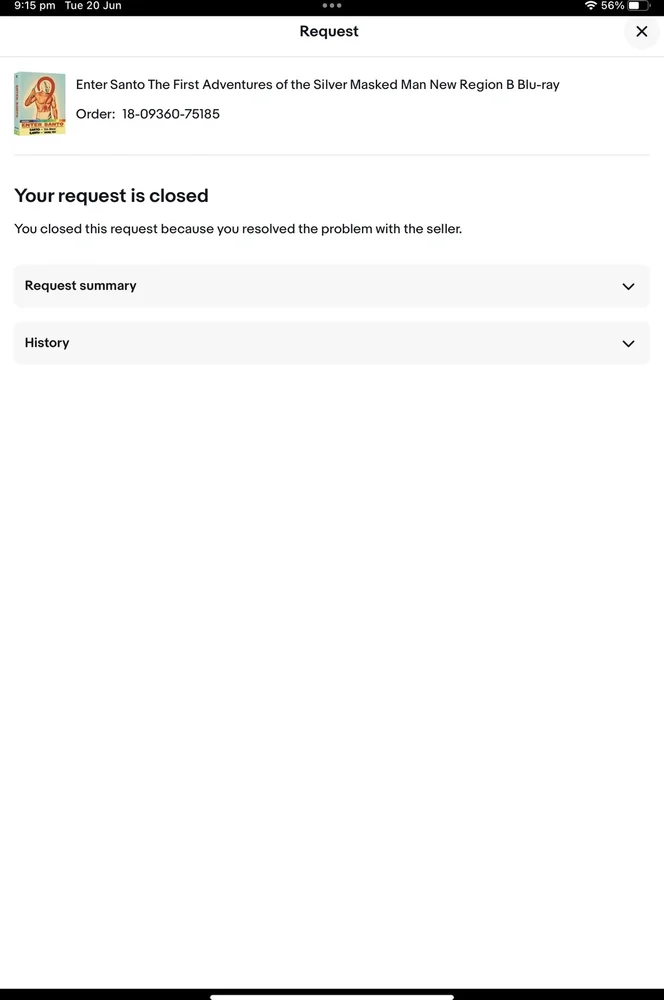Viewport: 664px width, 1000px height.
Task: Tap the Enter Santo Blu-ray cover thumbnail
Action: (40, 104)
